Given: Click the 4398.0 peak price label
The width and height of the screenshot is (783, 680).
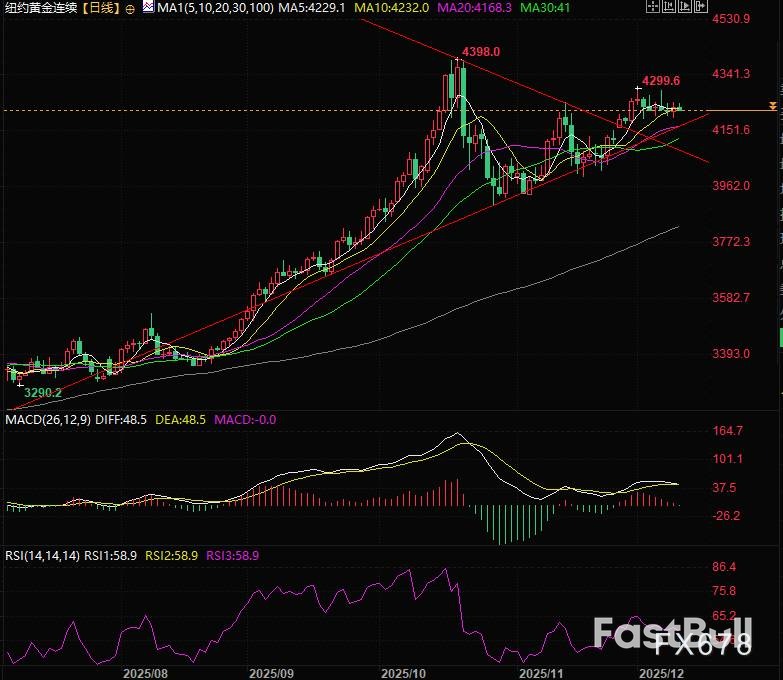Looking at the screenshot, I should point(480,51).
